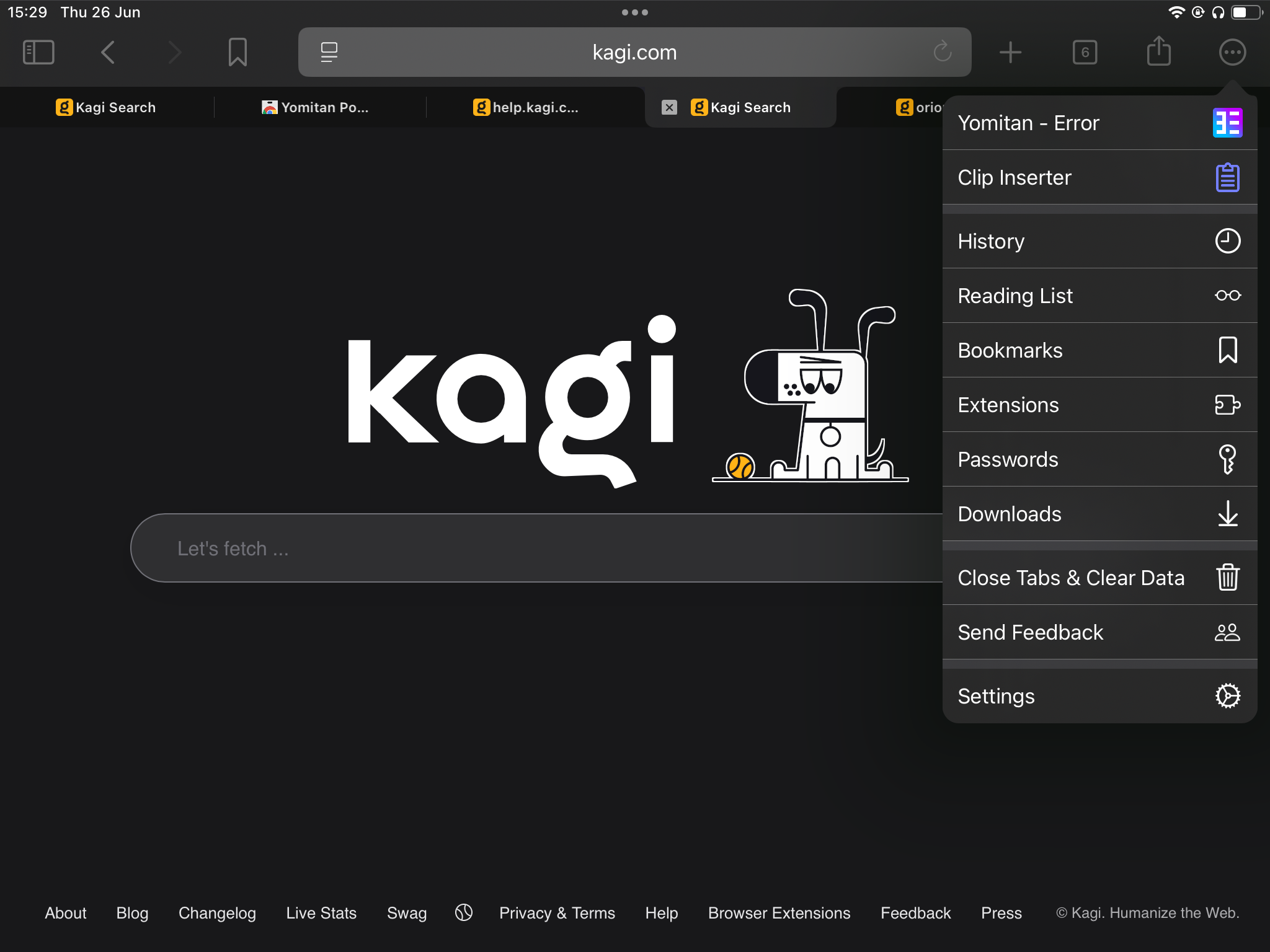Open Settings from the menu
1270x952 pixels.
tap(1099, 696)
